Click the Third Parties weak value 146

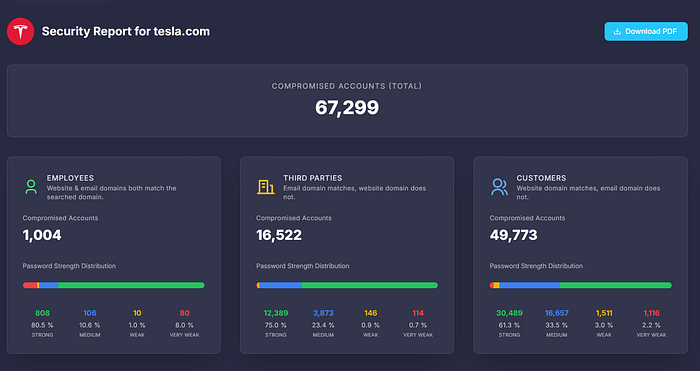(x=371, y=313)
